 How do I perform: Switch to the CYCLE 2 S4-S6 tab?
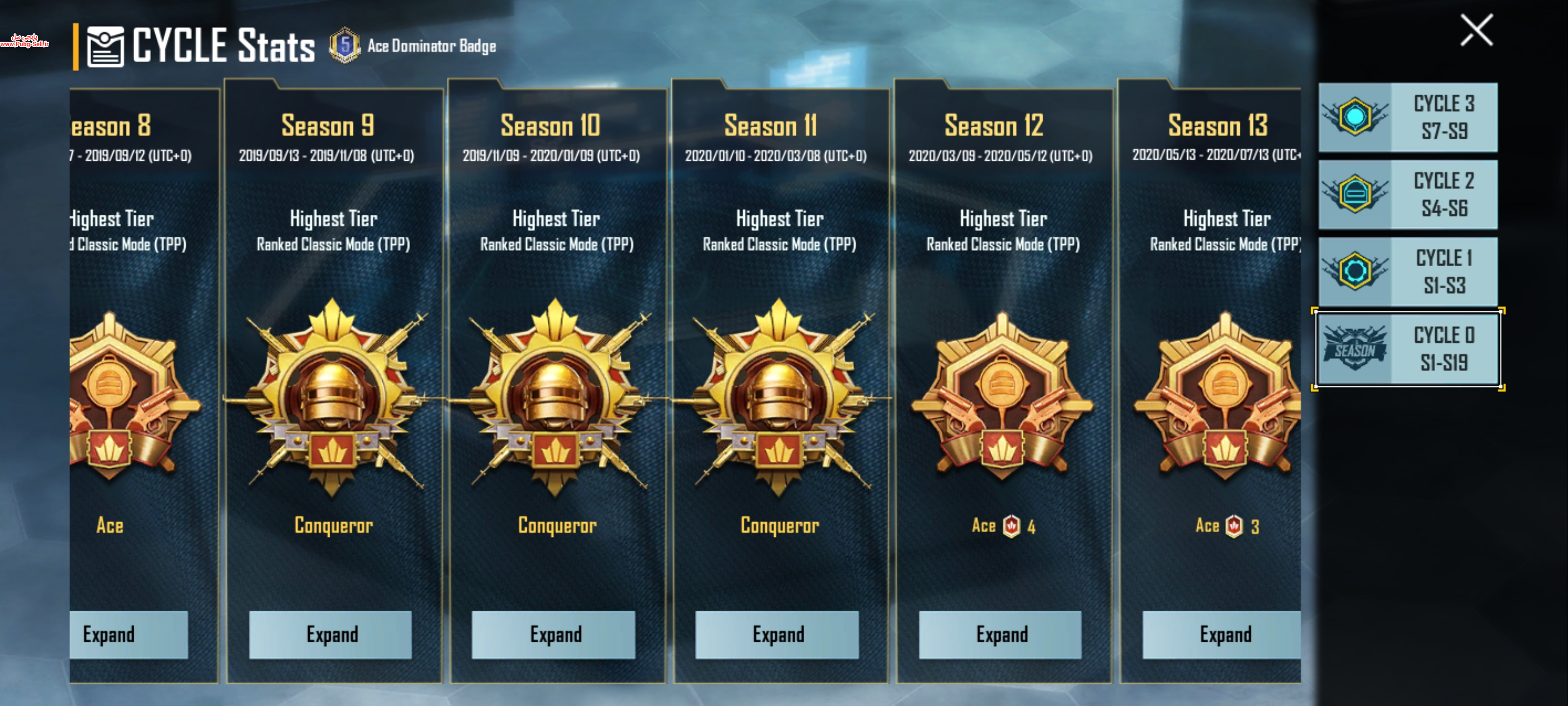coord(1408,194)
